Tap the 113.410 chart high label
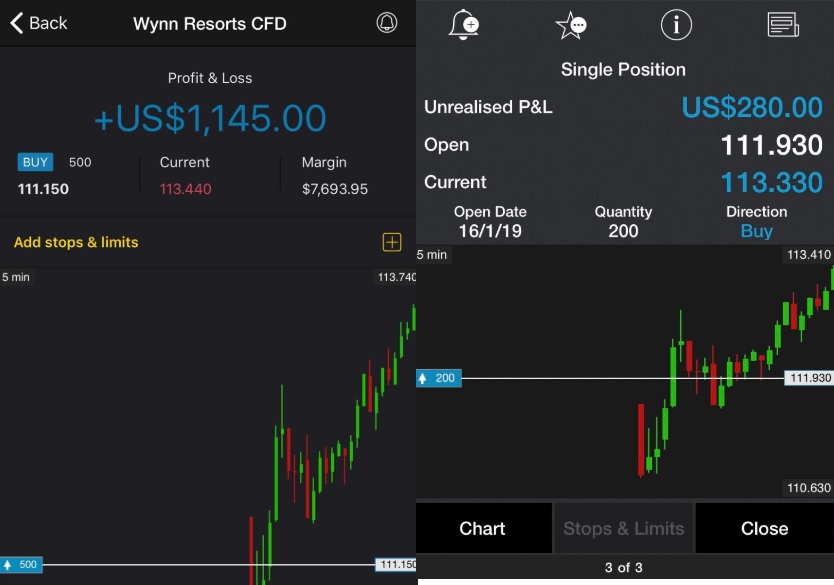This screenshot has height=585, width=834. [x=808, y=255]
